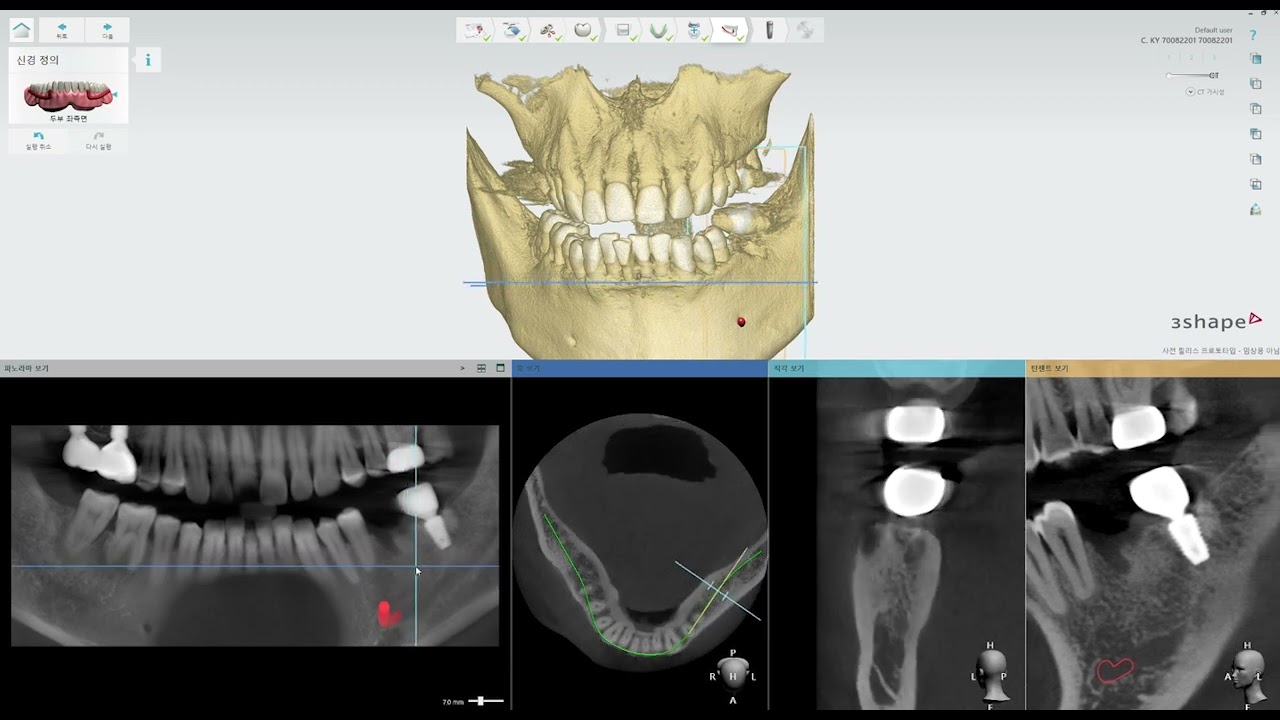The height and width of the screenshot is (720, 1280).
Task: Open the first workflow step with red document icon
Action: click(x=474, y=30)
